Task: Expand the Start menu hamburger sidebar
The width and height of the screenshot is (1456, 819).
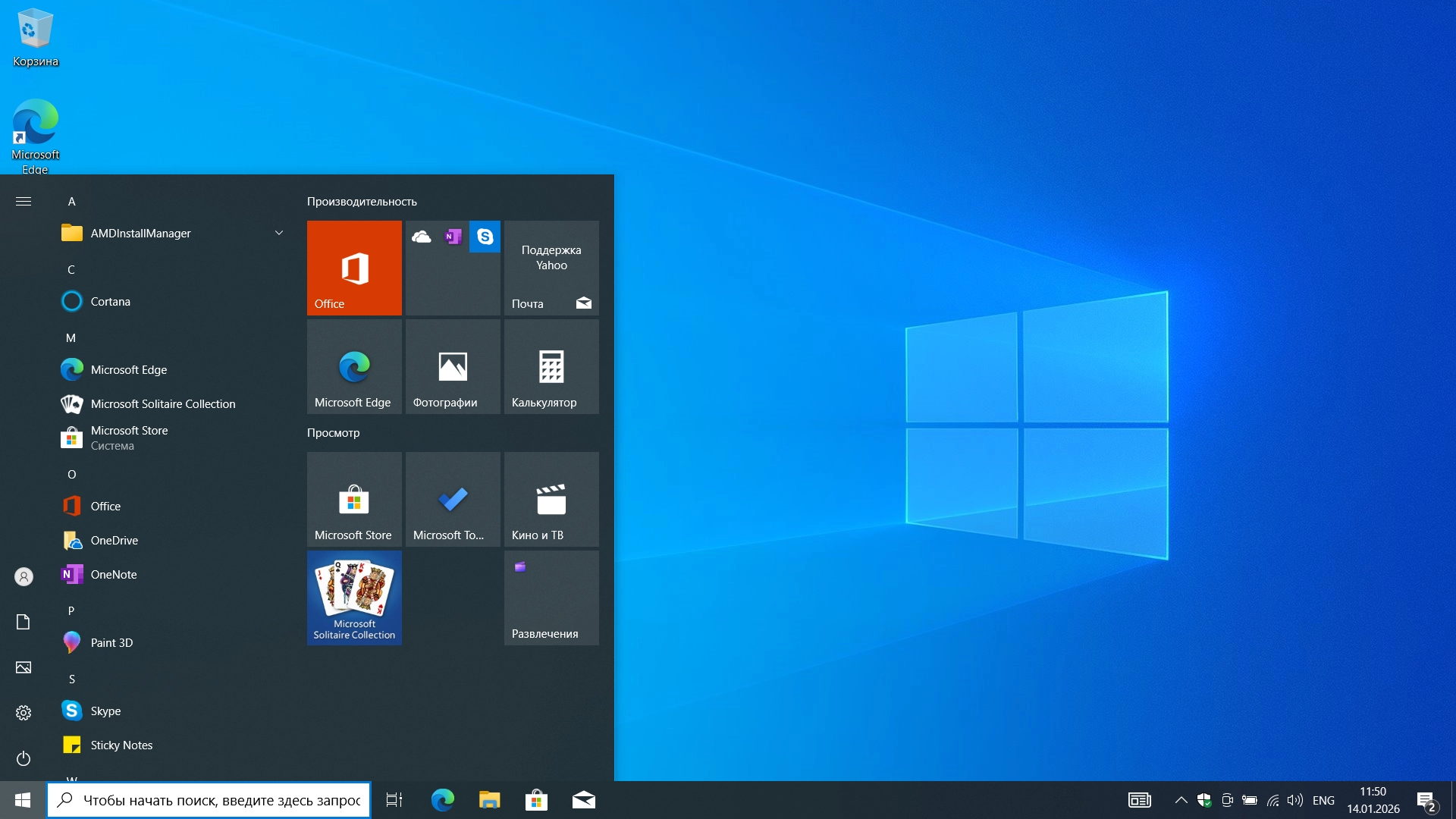Action: [24, 201]
